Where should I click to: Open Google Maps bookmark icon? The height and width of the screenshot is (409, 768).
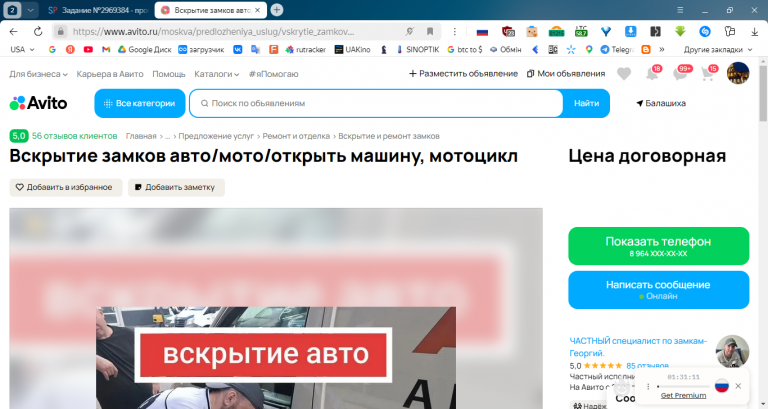589,49
